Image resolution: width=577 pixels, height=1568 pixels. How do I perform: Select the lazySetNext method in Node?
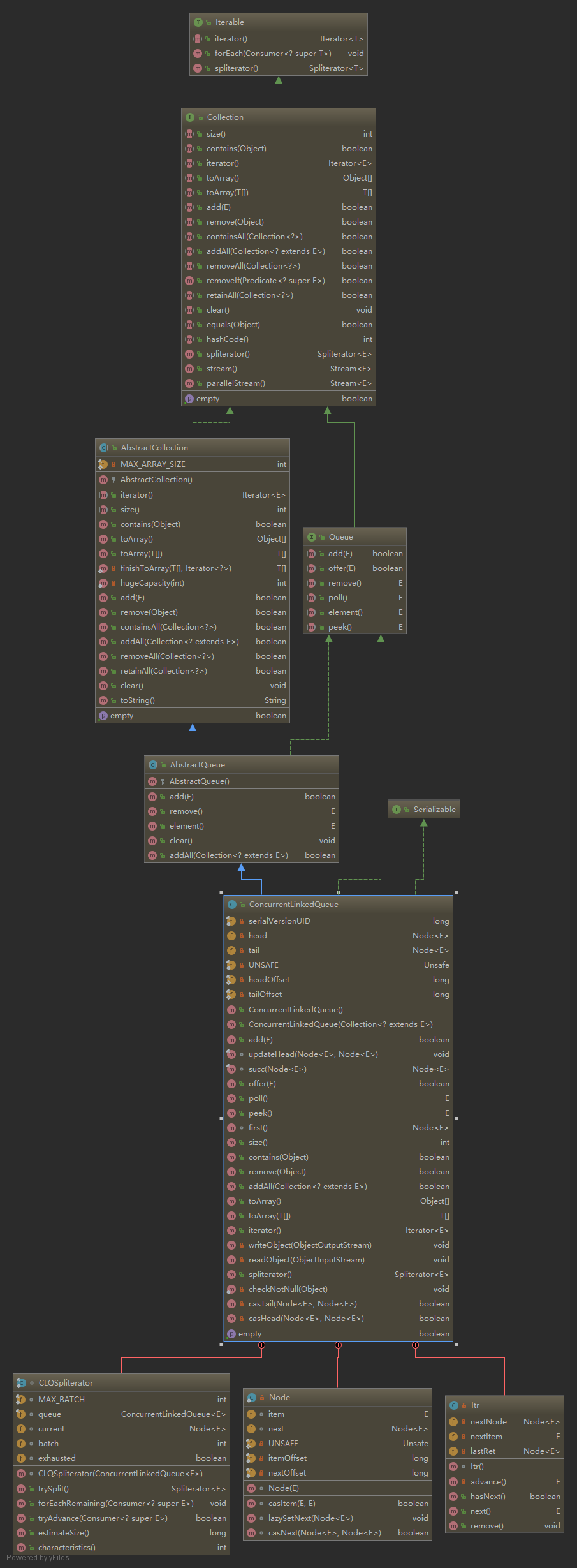[310, 1518]
